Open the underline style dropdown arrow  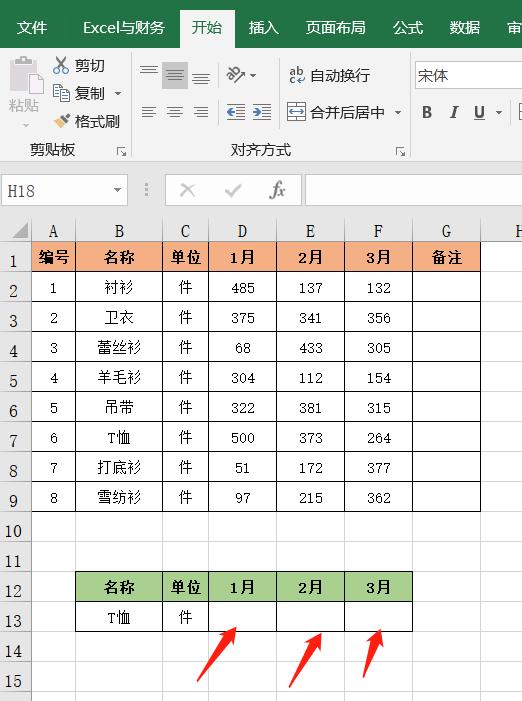499,113
